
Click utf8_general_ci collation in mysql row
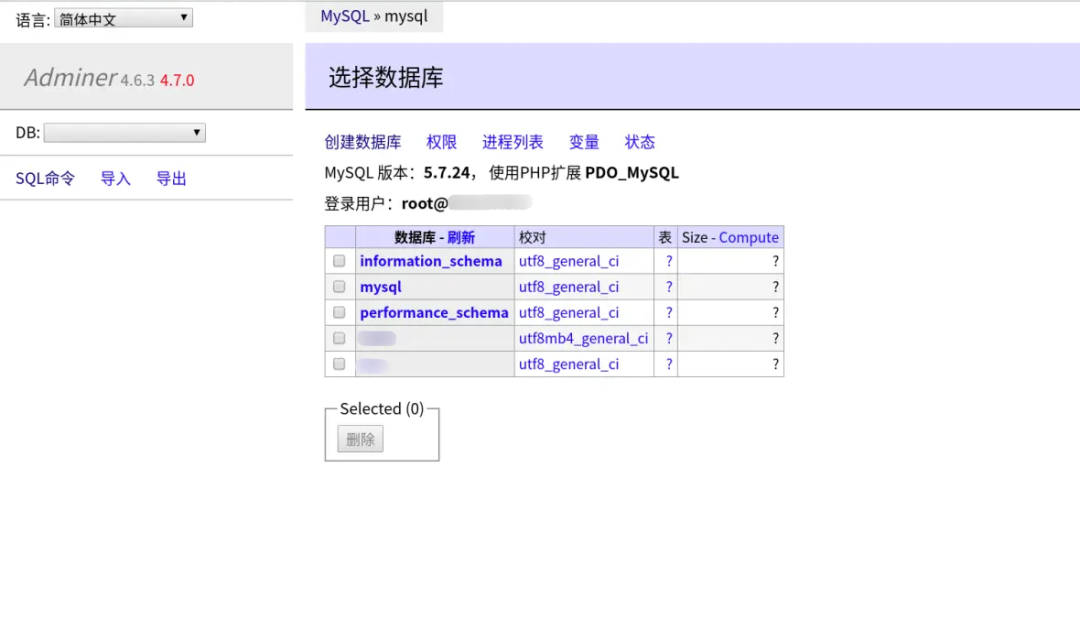click(569, 287)
